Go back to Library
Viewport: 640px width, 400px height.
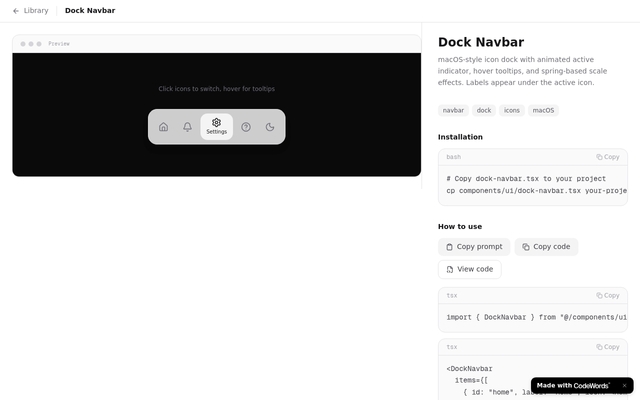(31, 11)
